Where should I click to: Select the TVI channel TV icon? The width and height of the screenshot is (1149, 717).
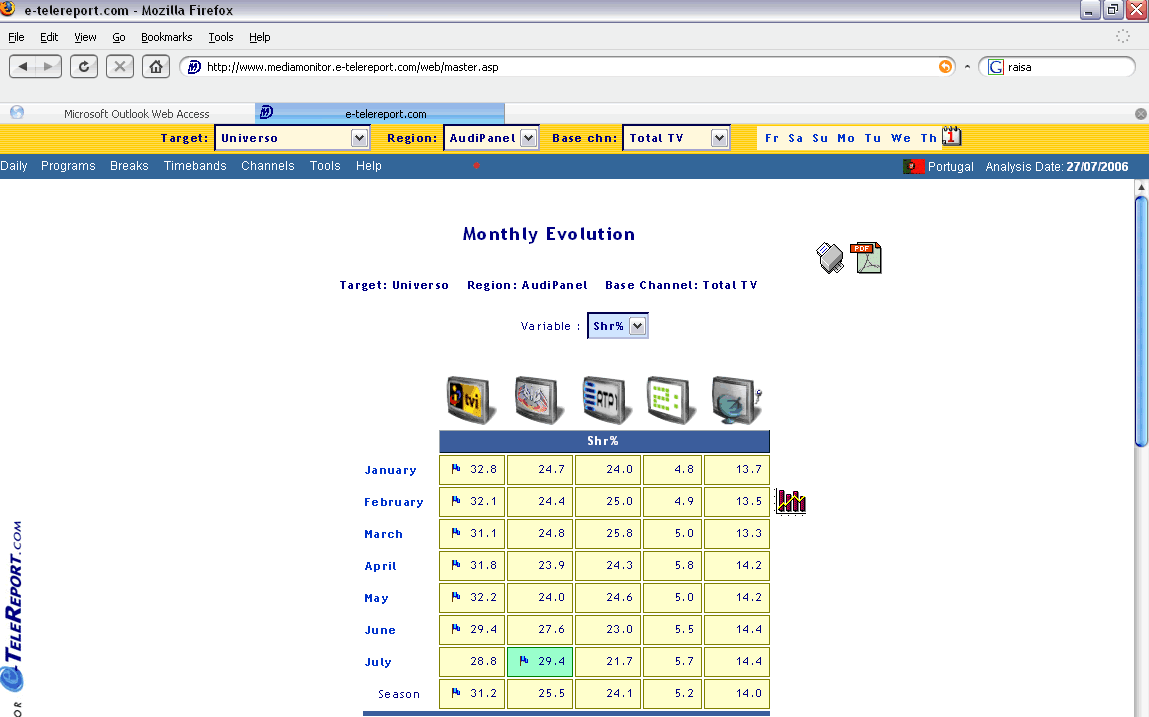point(470,400)
